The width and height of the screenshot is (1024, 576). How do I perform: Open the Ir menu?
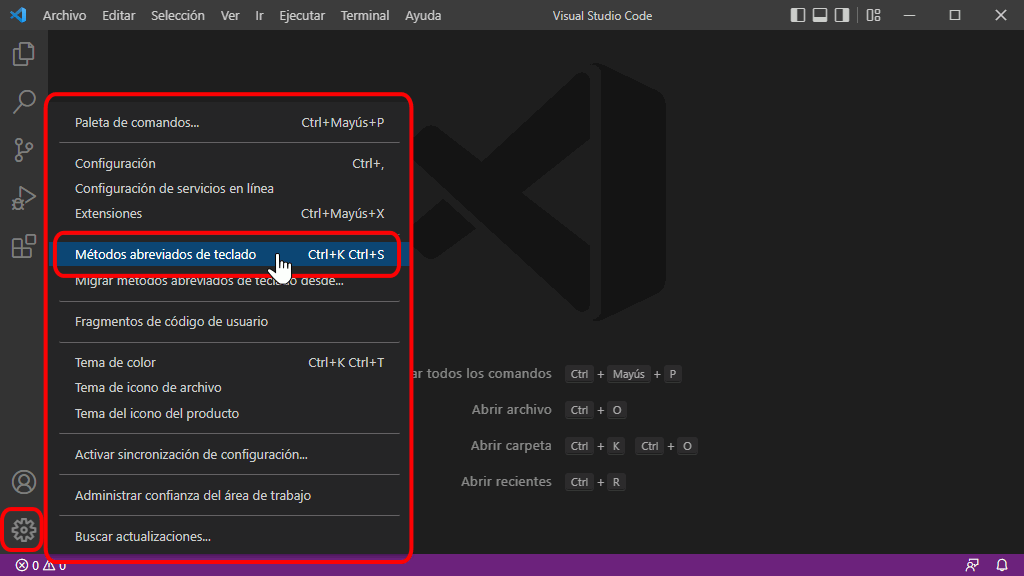coord(259,15)
